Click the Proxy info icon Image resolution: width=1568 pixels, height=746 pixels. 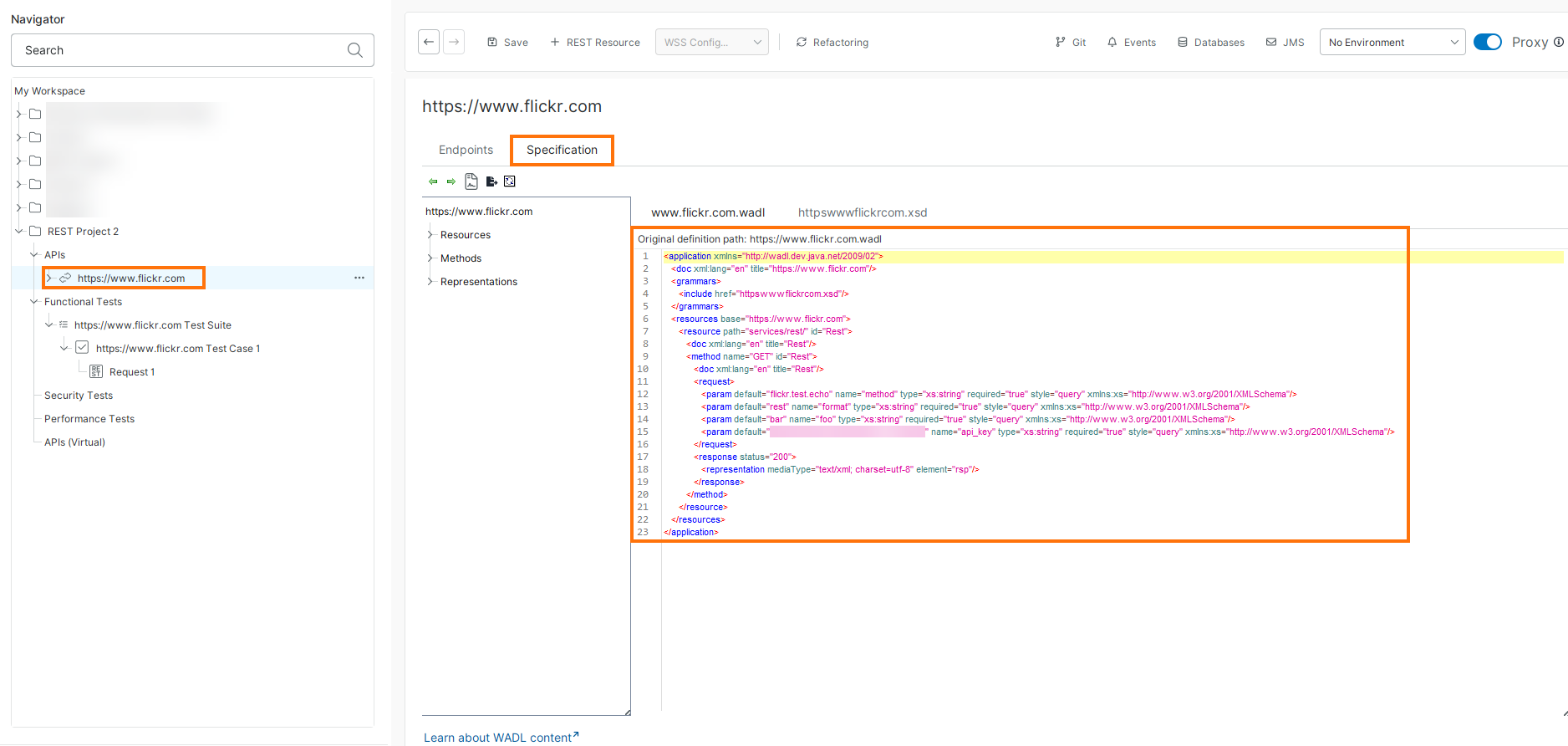(1558, 42)
